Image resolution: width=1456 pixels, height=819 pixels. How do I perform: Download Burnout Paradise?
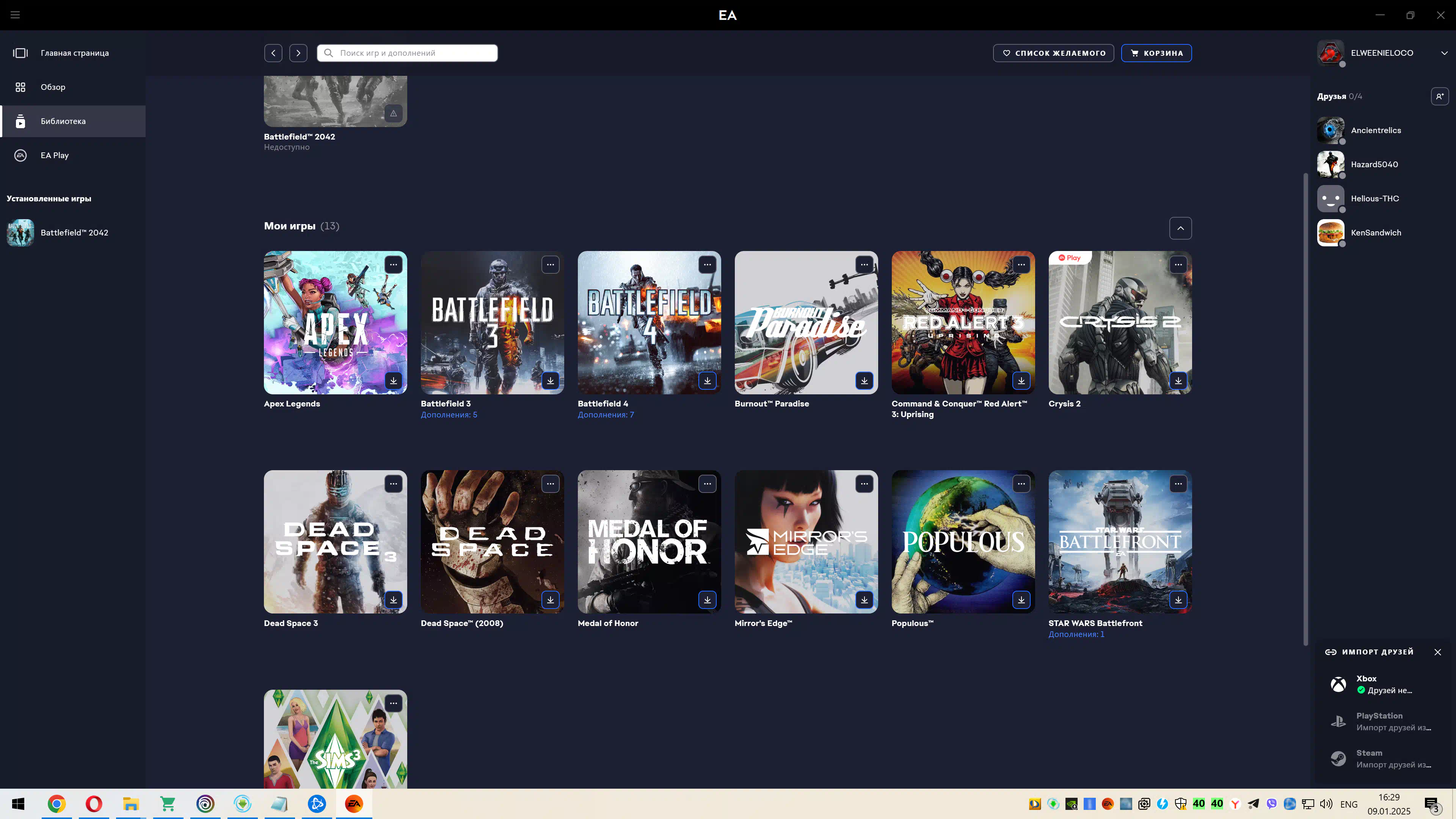pos(864,380)
